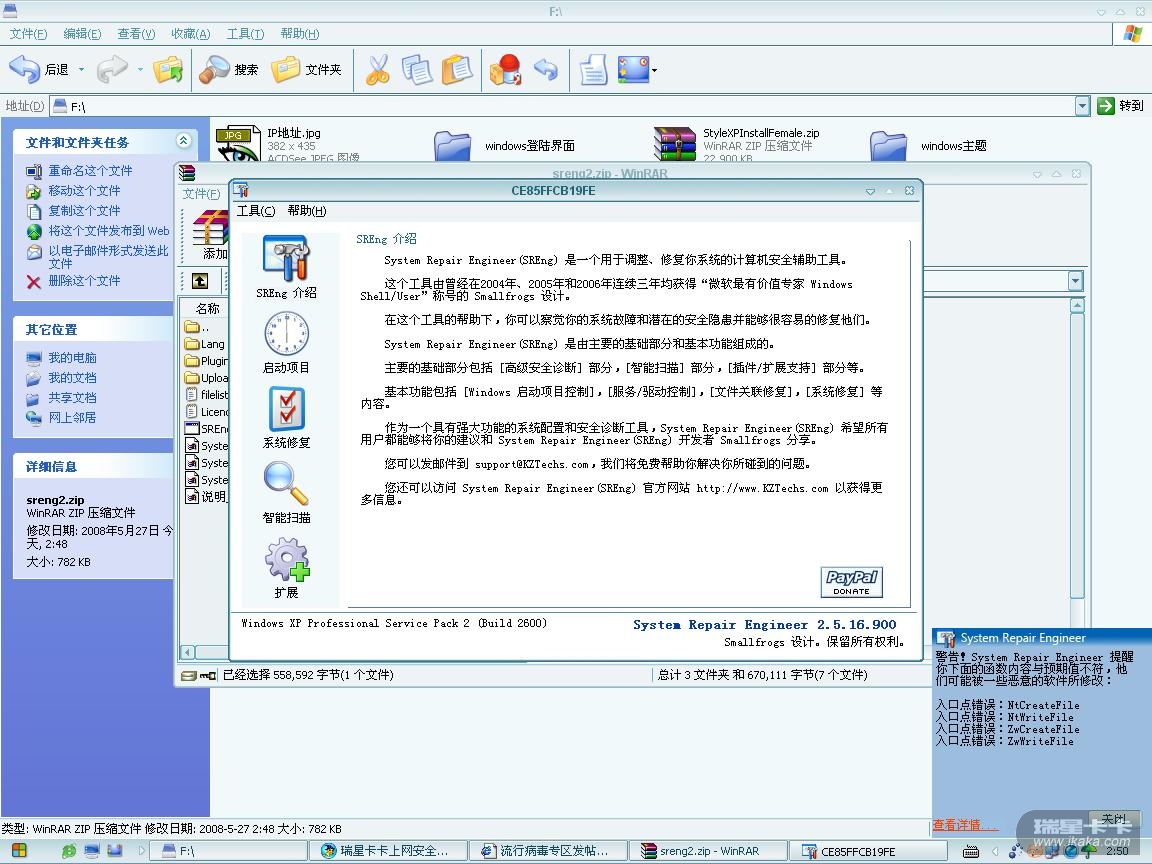Screen dimensions: 1152x864
Task: Click the PayPal Donate button
Action: pyautogui.click(x=852, y=583)
